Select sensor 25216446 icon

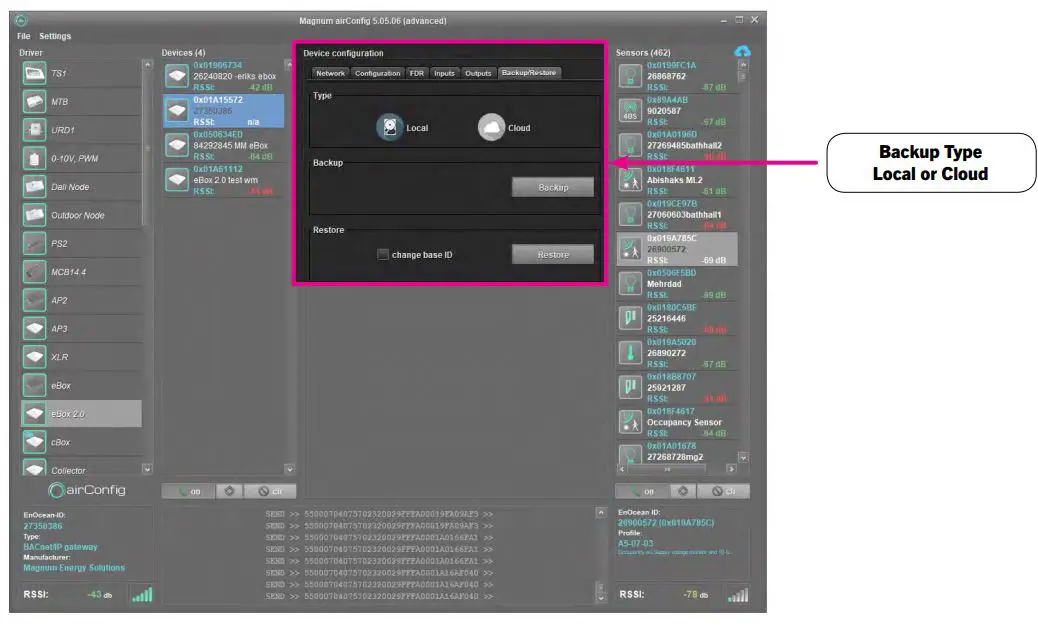[630, 318]
